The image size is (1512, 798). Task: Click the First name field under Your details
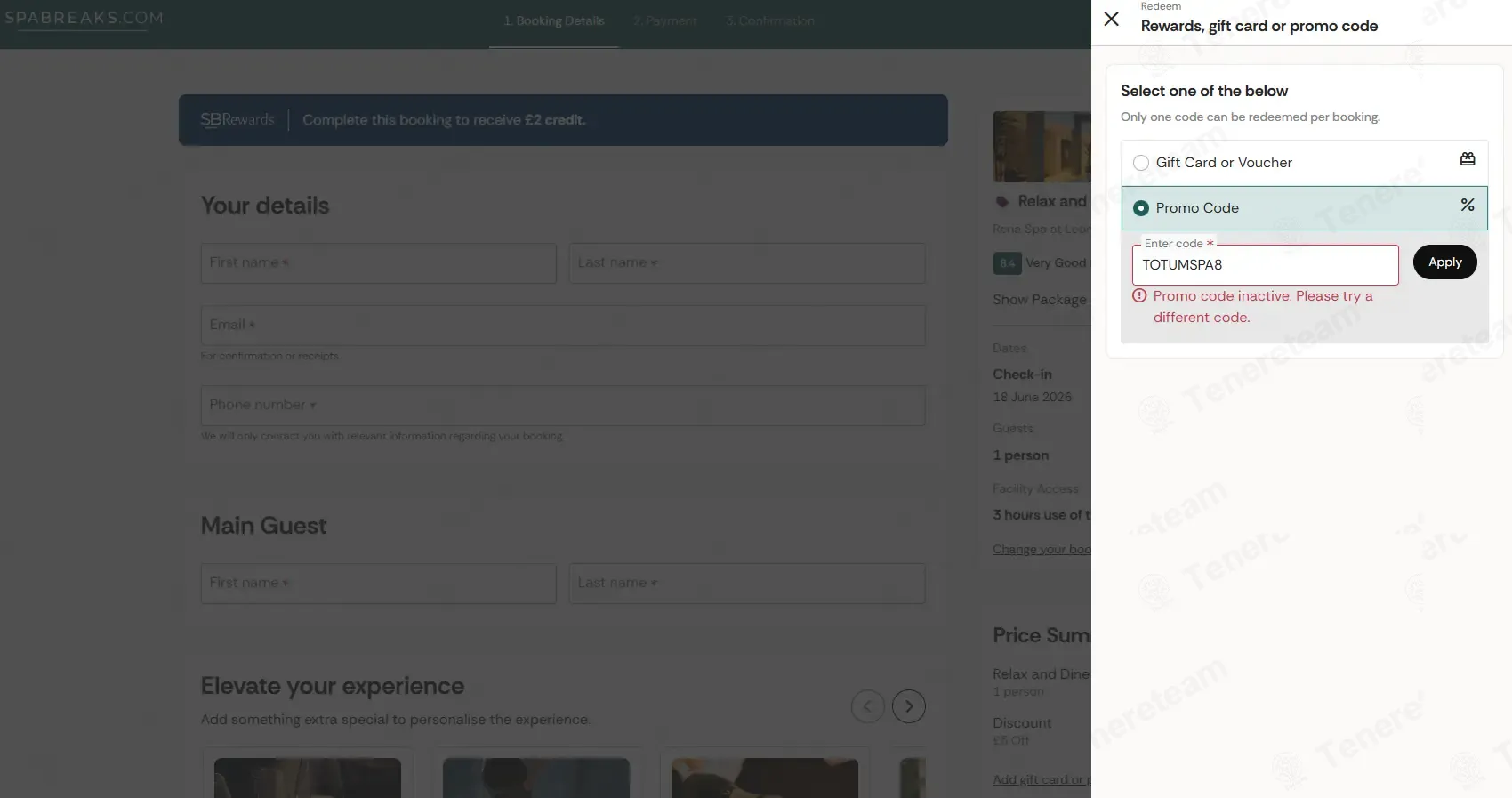click(378, 263)
